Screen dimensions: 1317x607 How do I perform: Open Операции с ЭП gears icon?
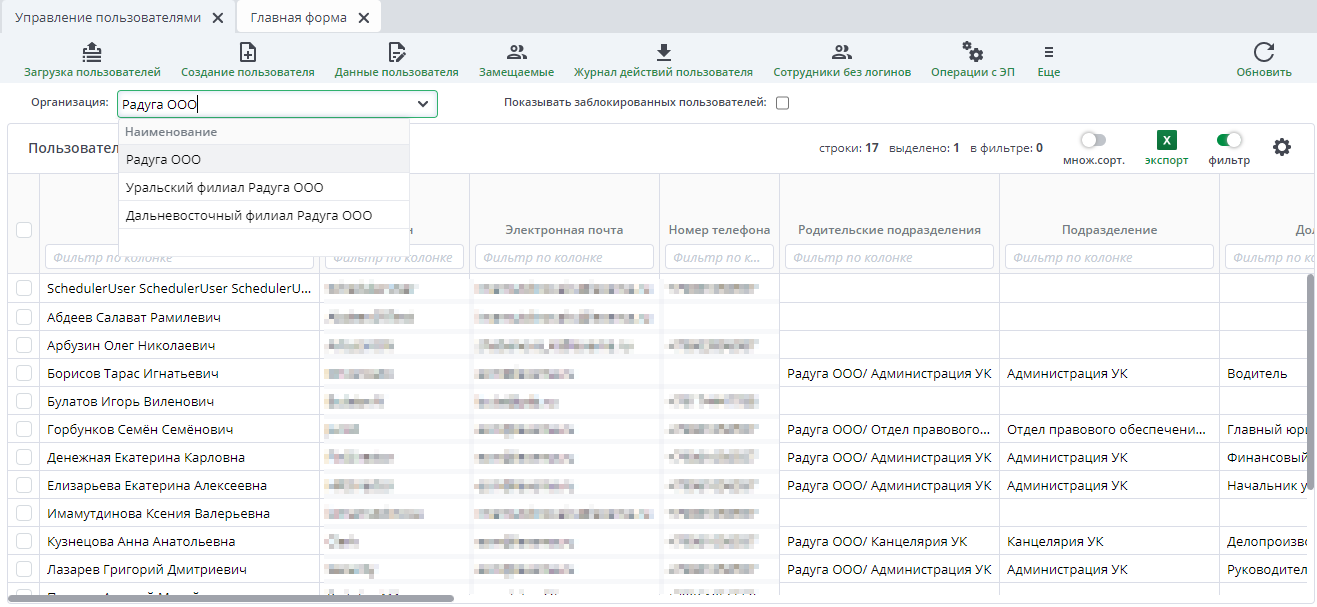pos(972,52)
